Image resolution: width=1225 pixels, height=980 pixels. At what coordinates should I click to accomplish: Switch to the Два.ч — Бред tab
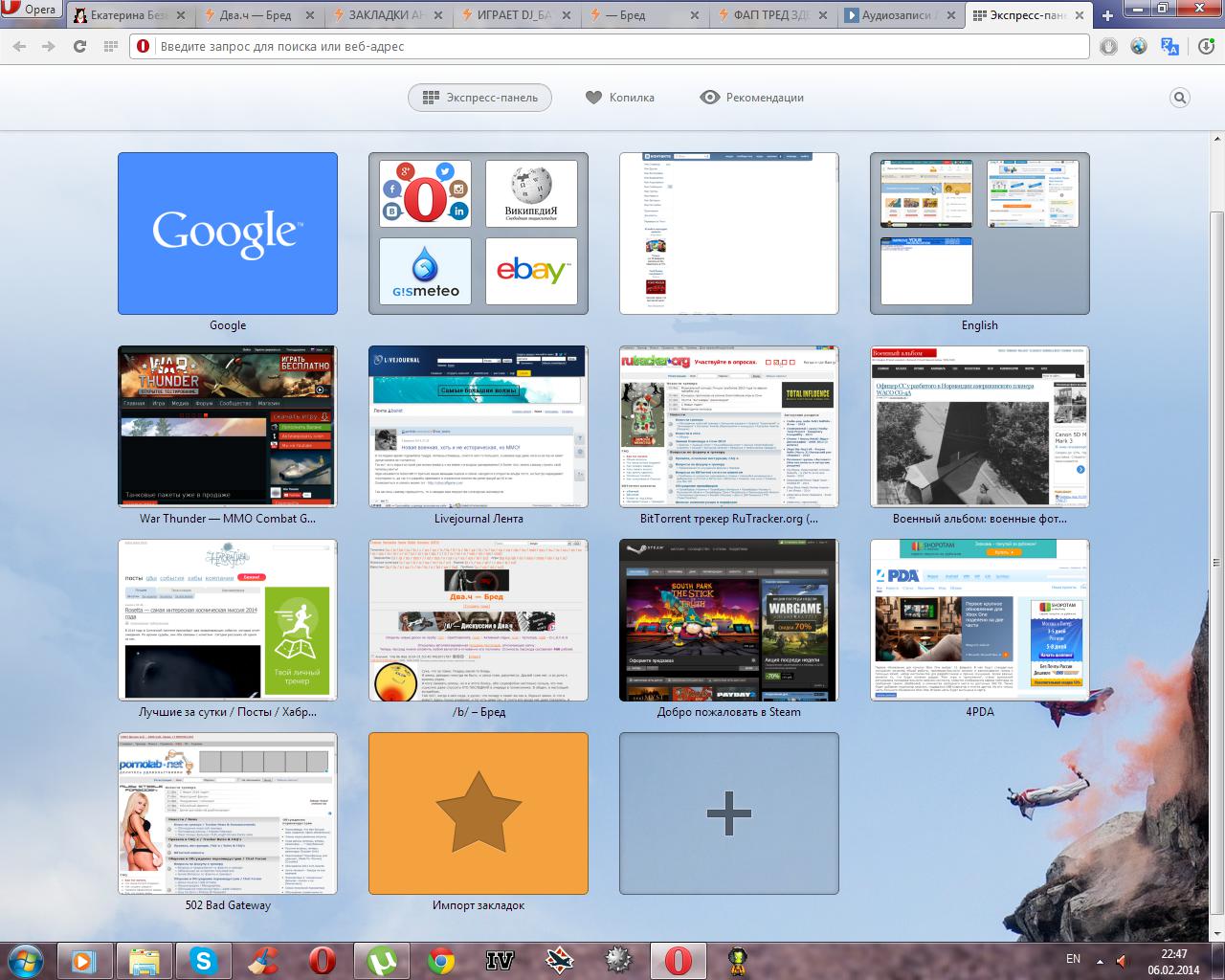point(258,15)
